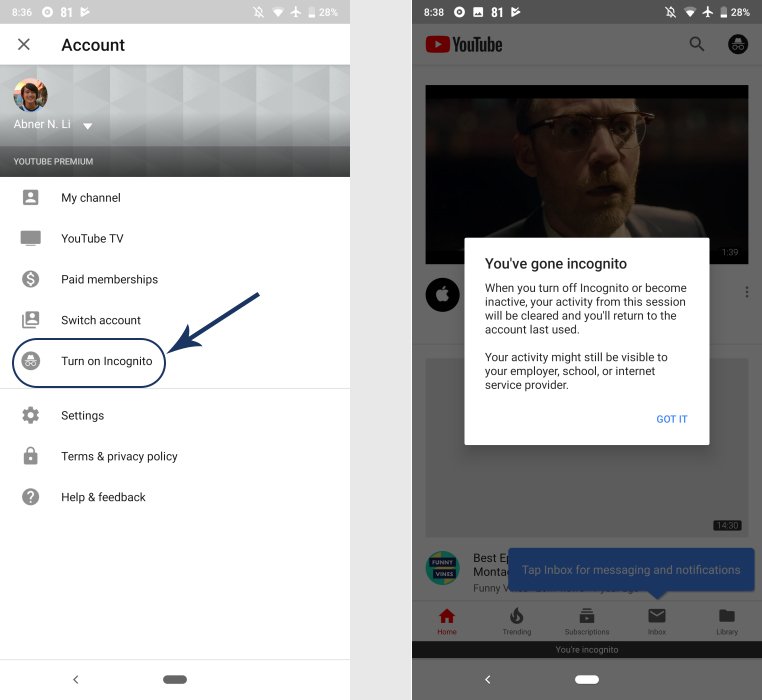The width and height of the screenshot is (762, 700).
Task: Tap the Abner N. Li profile avatar
Action: [x=31, y=95]
